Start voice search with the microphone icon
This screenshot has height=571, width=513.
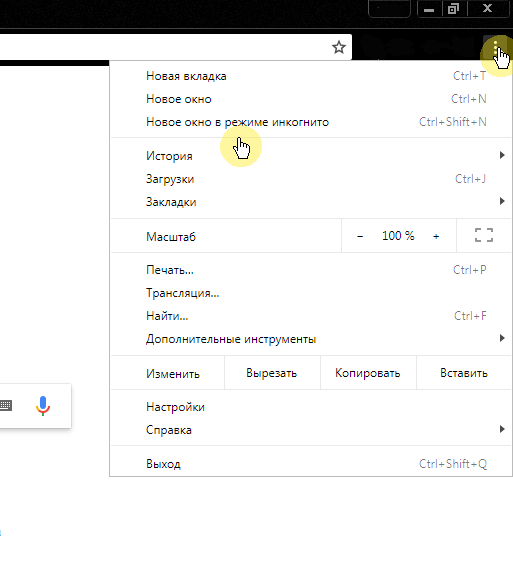pyautogui.click(x=43, y=406)
